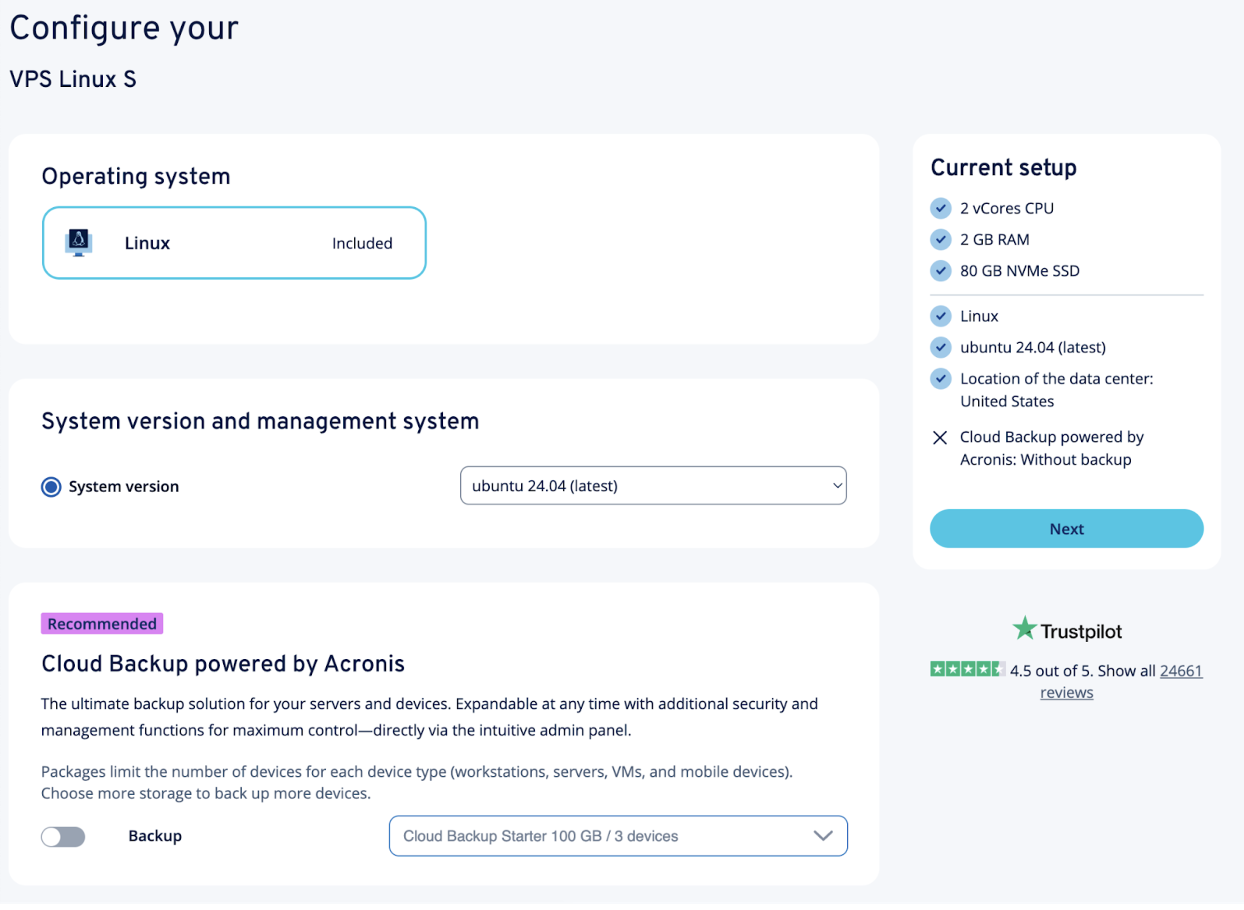The height and width of the screenshot is (910, 1244).
Task: Click checkmark icon beside Location of the data center
Action: 940,379
